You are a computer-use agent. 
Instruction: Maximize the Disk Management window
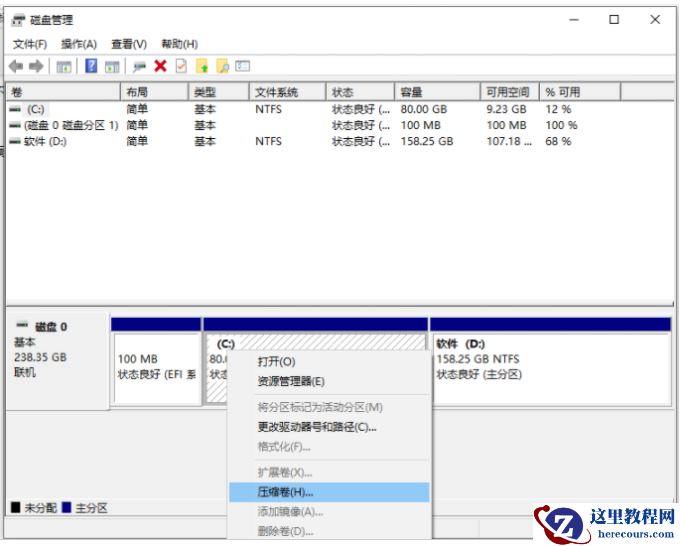click(614, 20)
